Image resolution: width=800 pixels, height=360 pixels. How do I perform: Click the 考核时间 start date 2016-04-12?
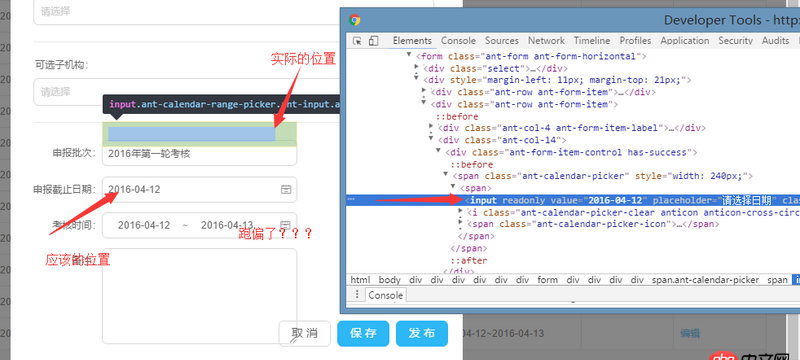coord(144,225)
